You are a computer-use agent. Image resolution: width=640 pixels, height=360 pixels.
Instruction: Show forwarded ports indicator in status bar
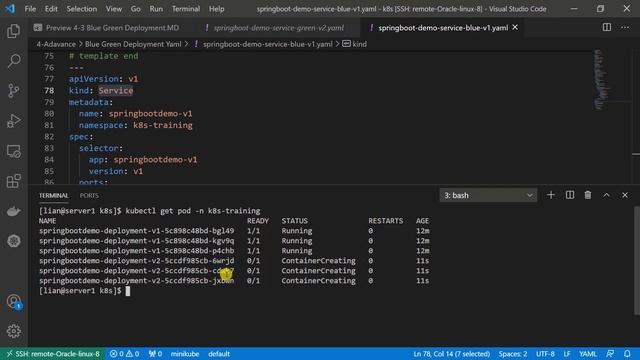point(155,353)
